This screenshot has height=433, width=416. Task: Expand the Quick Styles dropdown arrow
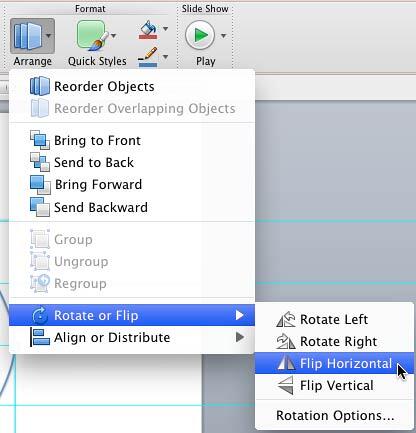coord(114,35)
